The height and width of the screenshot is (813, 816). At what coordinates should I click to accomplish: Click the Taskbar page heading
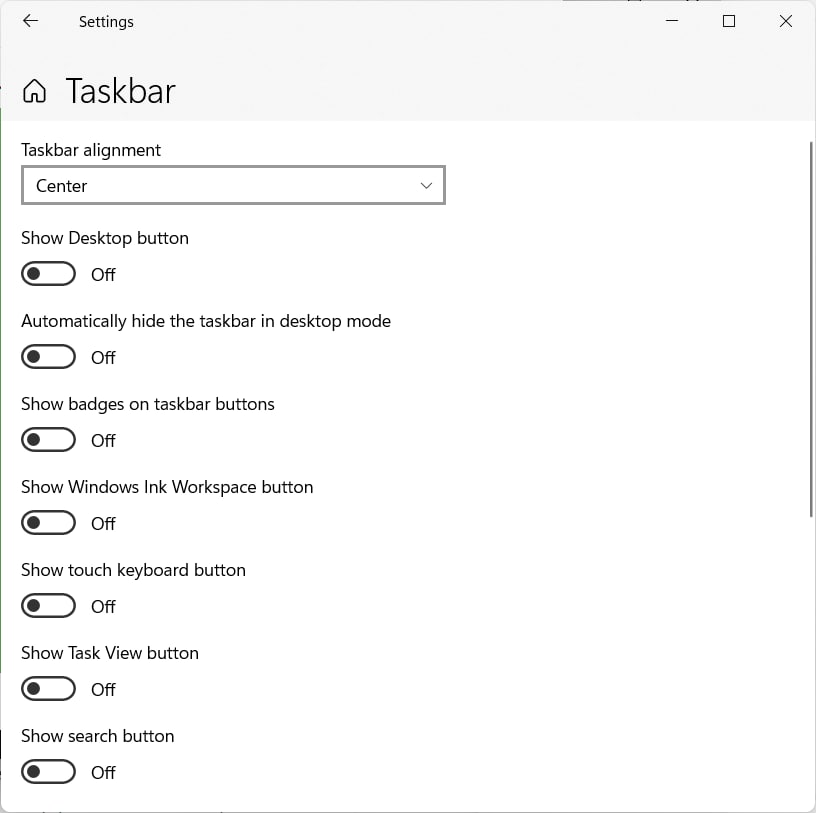coord(120,91)
